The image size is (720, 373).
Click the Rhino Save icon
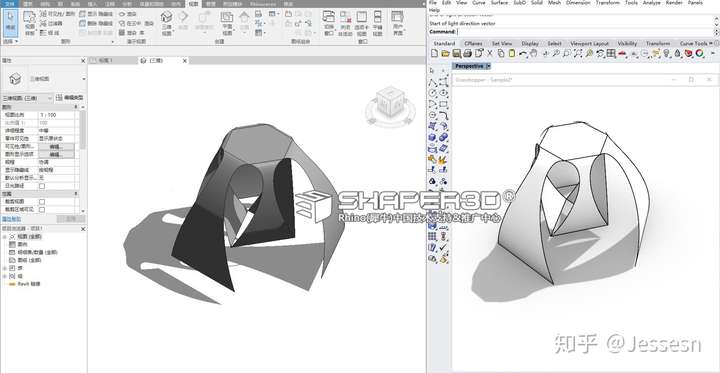coord(456,54)
